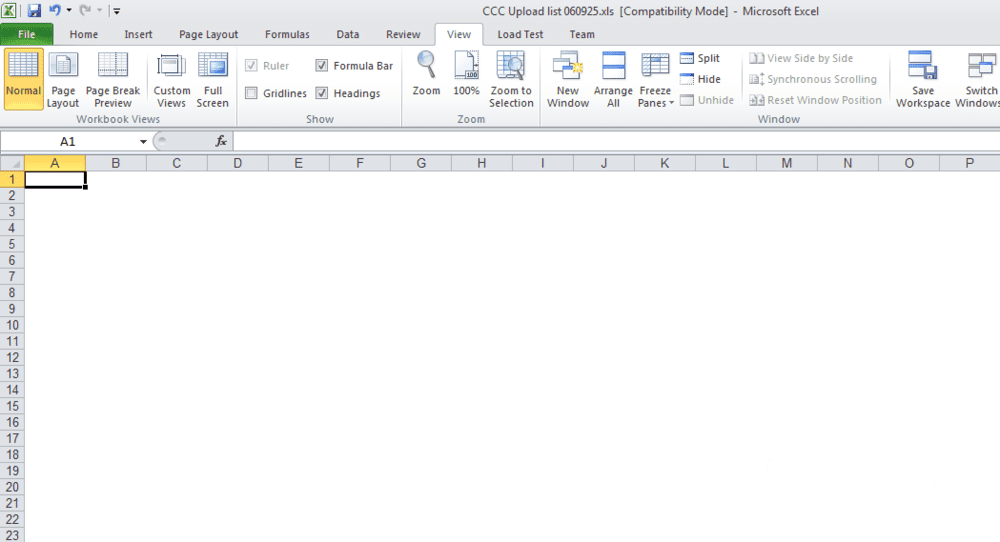Open Page Layout view
1000x542 pixels.
(x=62, y=79)
